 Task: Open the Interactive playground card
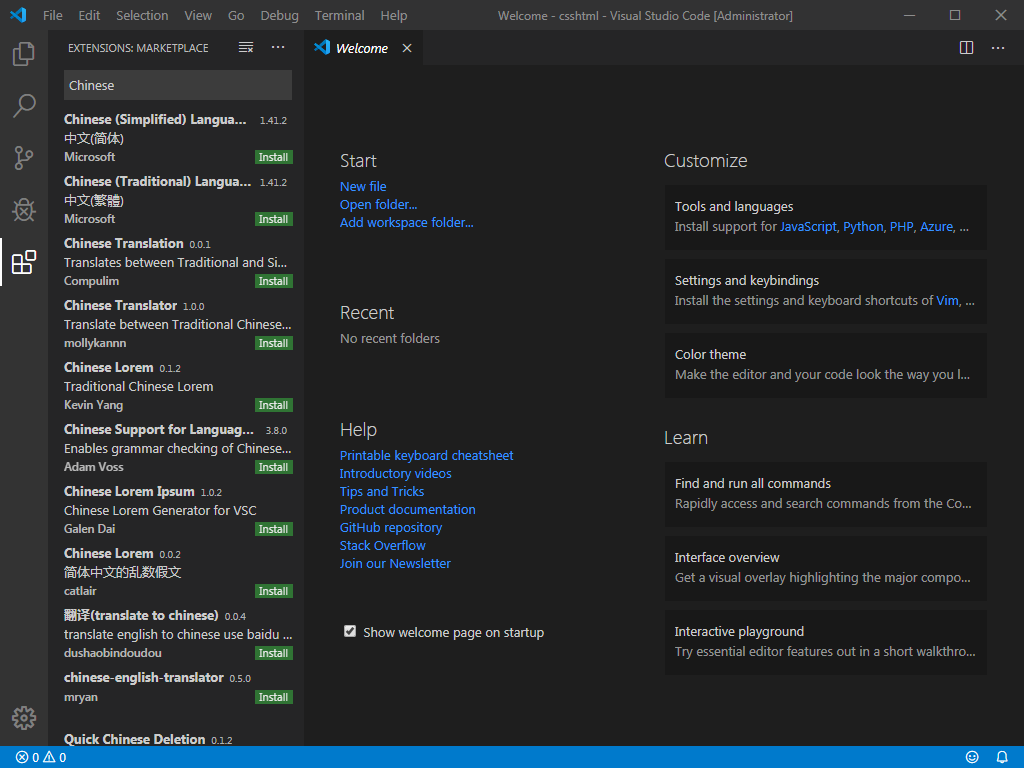tap(825, 643)
